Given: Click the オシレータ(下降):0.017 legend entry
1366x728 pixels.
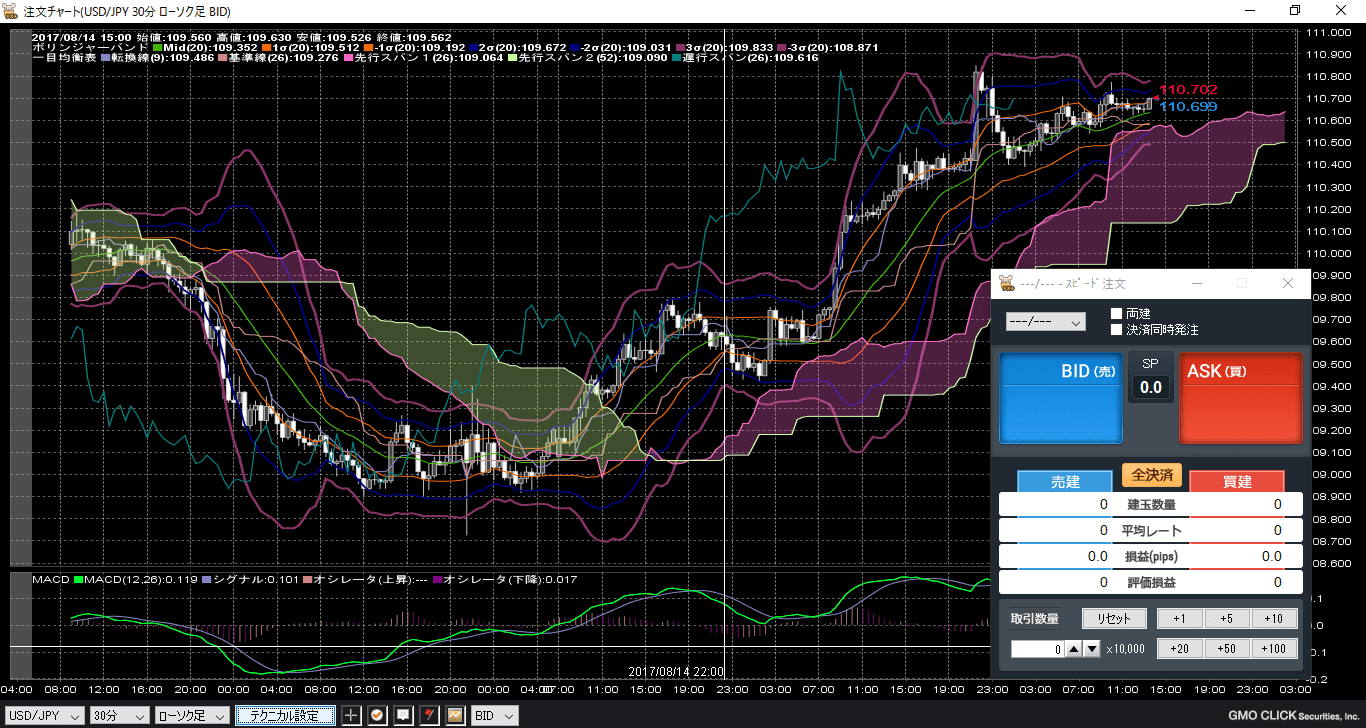Looking at the screenshot, I should coord(504,579).
